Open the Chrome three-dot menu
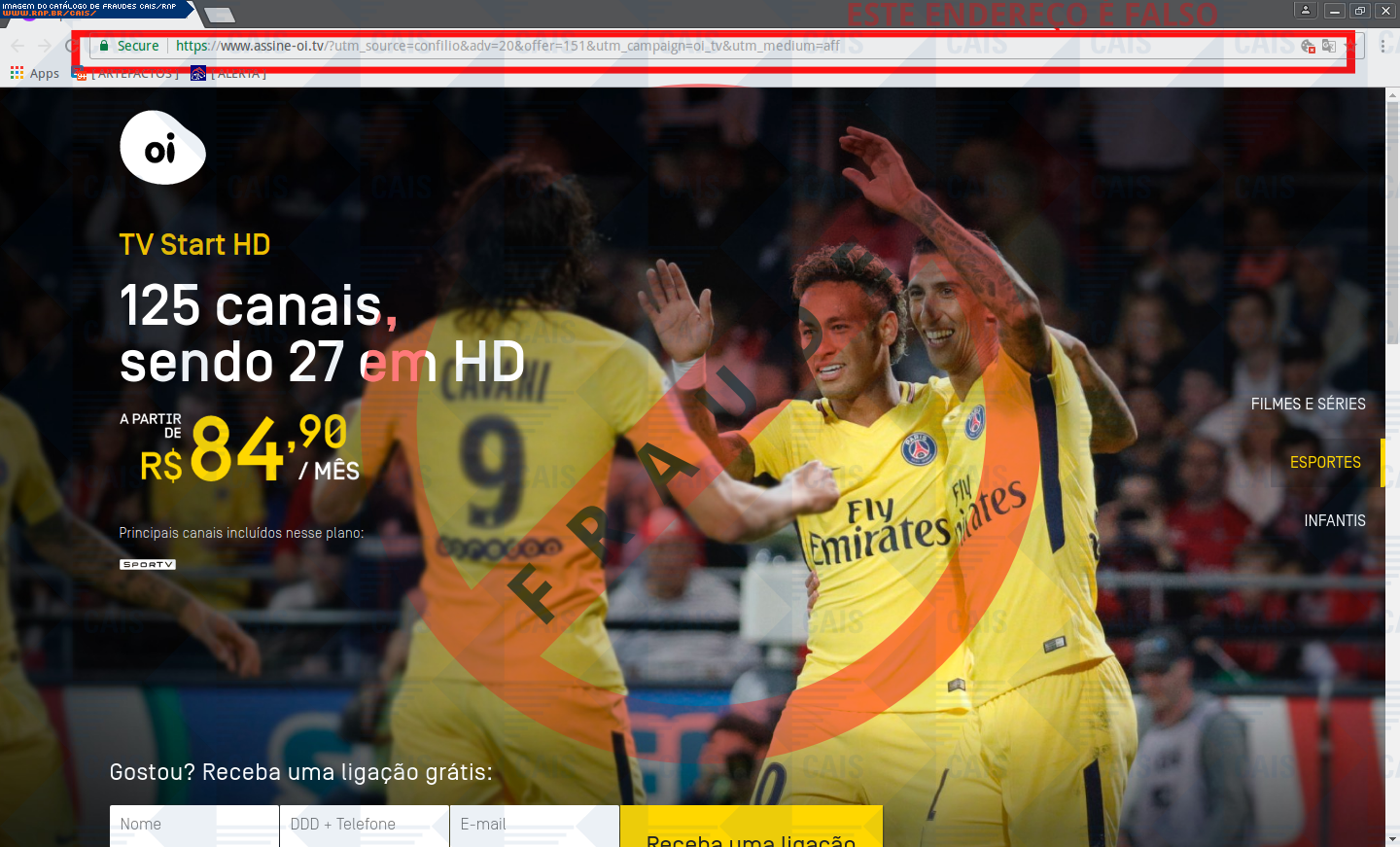Viewport: 1400px width, 847px height. pos(1382,46)
